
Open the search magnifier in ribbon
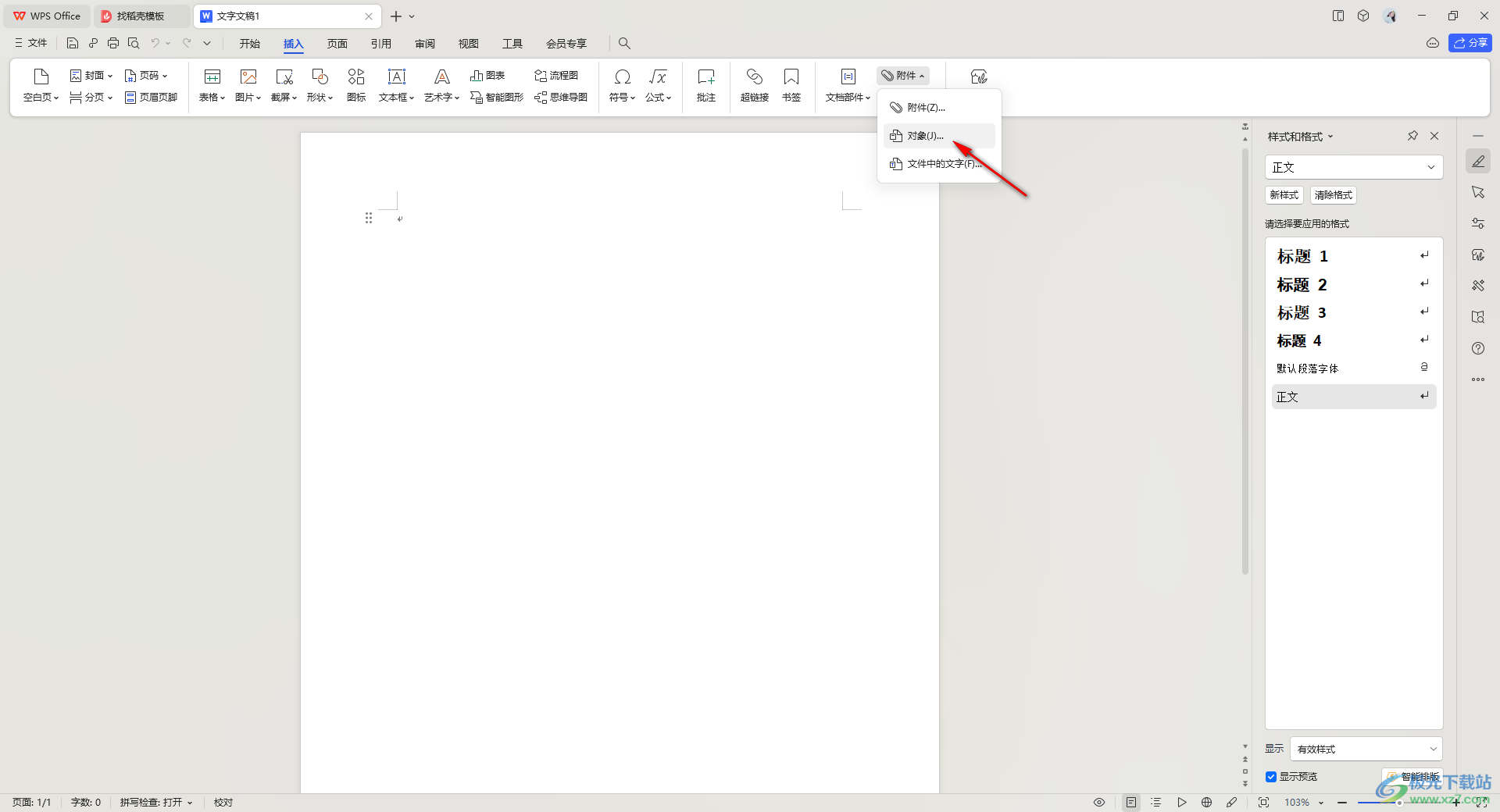(x=624, y=43)
